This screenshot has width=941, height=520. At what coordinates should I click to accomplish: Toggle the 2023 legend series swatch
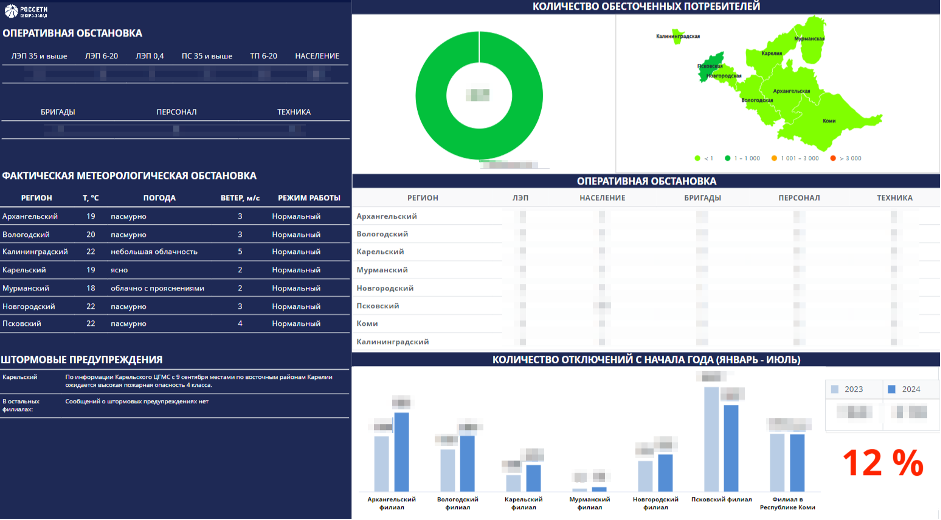(x=834, y=389)
